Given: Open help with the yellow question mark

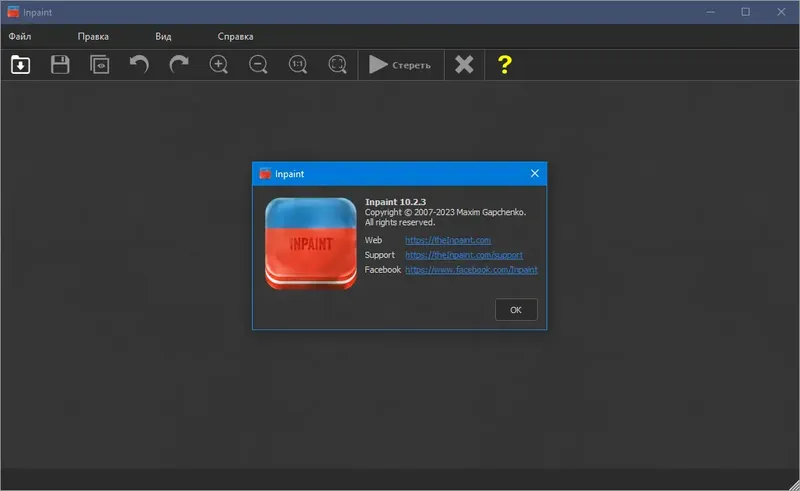Looking at the screenshot, I should [504, 65].
